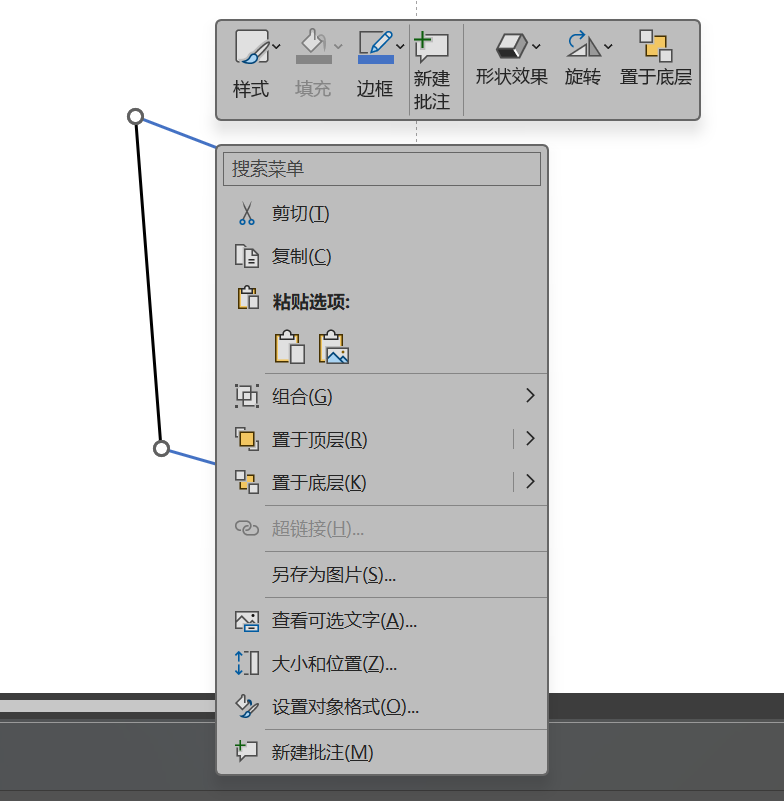This screenshot has height=801, width=784.
Task: Expand the 样式 dropdown arrow
Action: (277, 46)
